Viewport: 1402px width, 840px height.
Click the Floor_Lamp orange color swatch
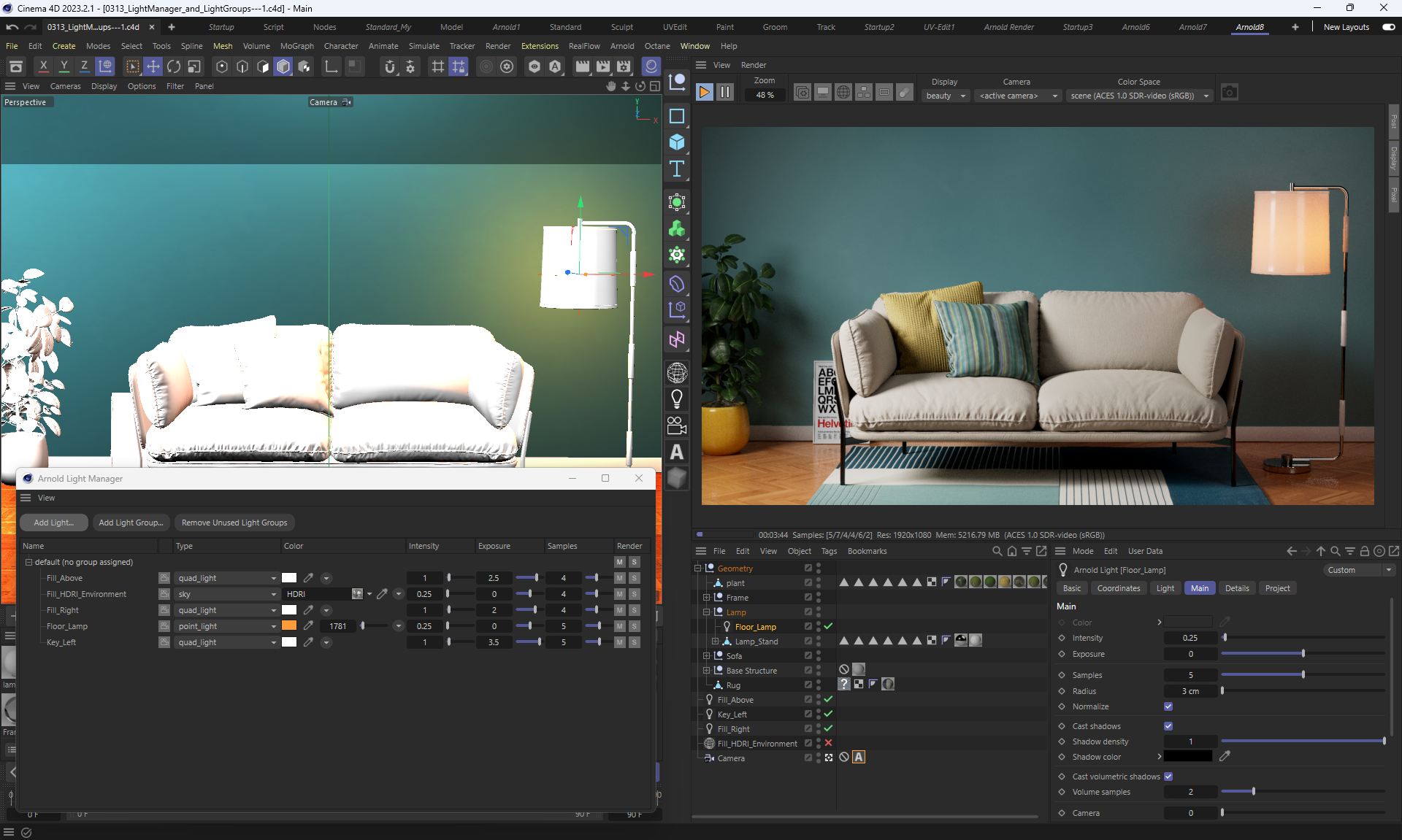(289, 626)
